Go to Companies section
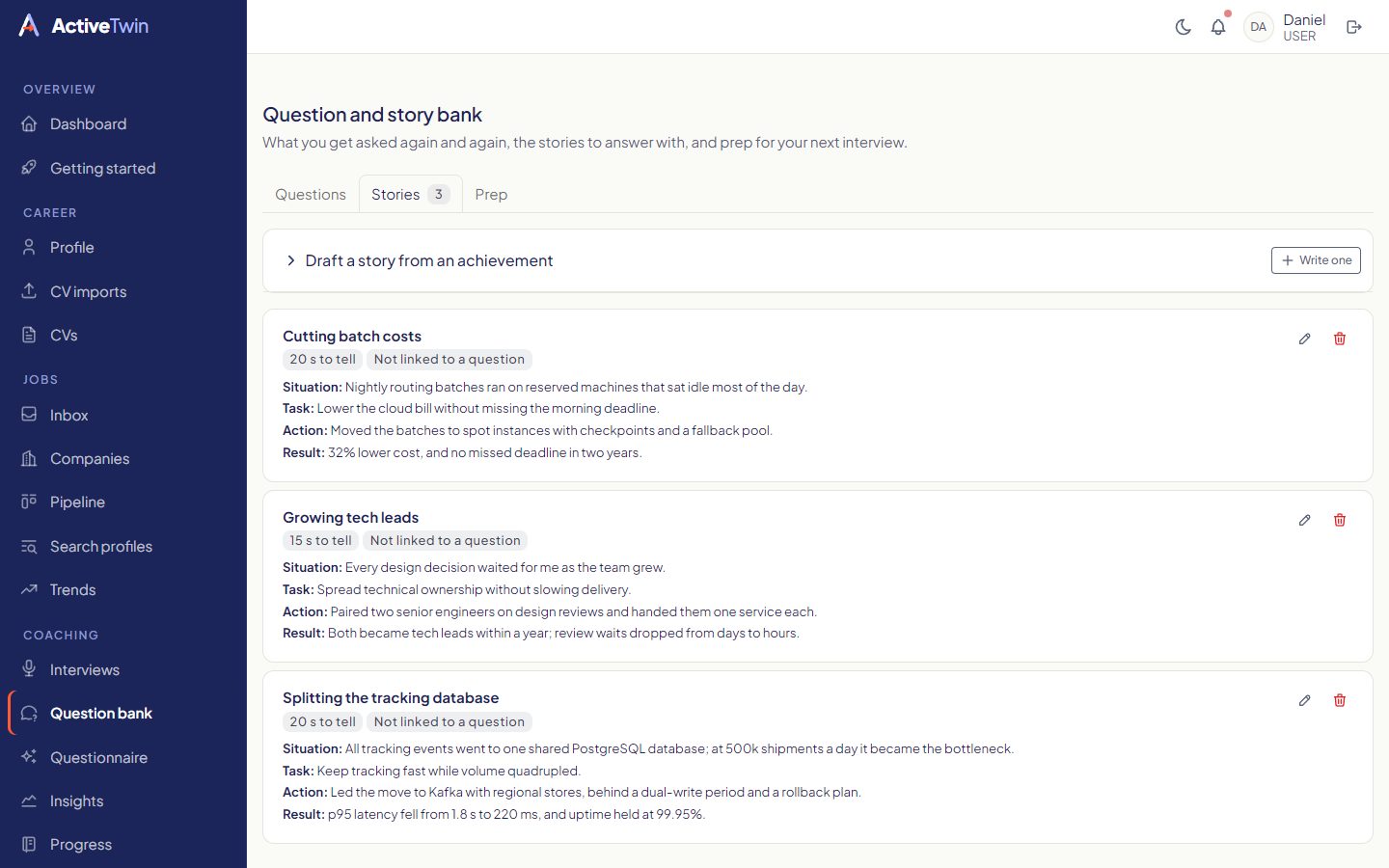Image resolution: width=1389 pixels, height=868 pixels. pyautogui.click(x=123, y=458)
